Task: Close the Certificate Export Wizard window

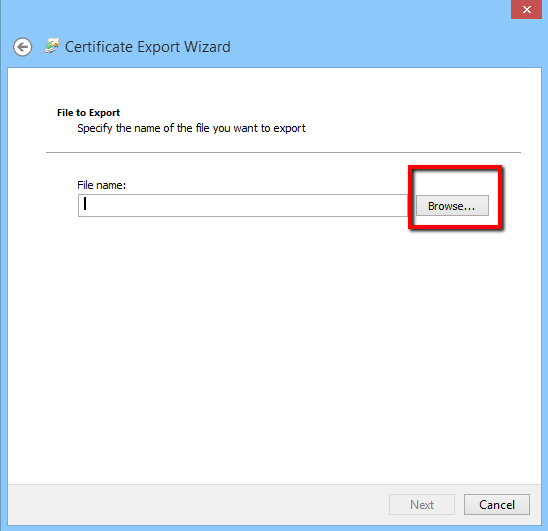Action: tap(526, 9)
